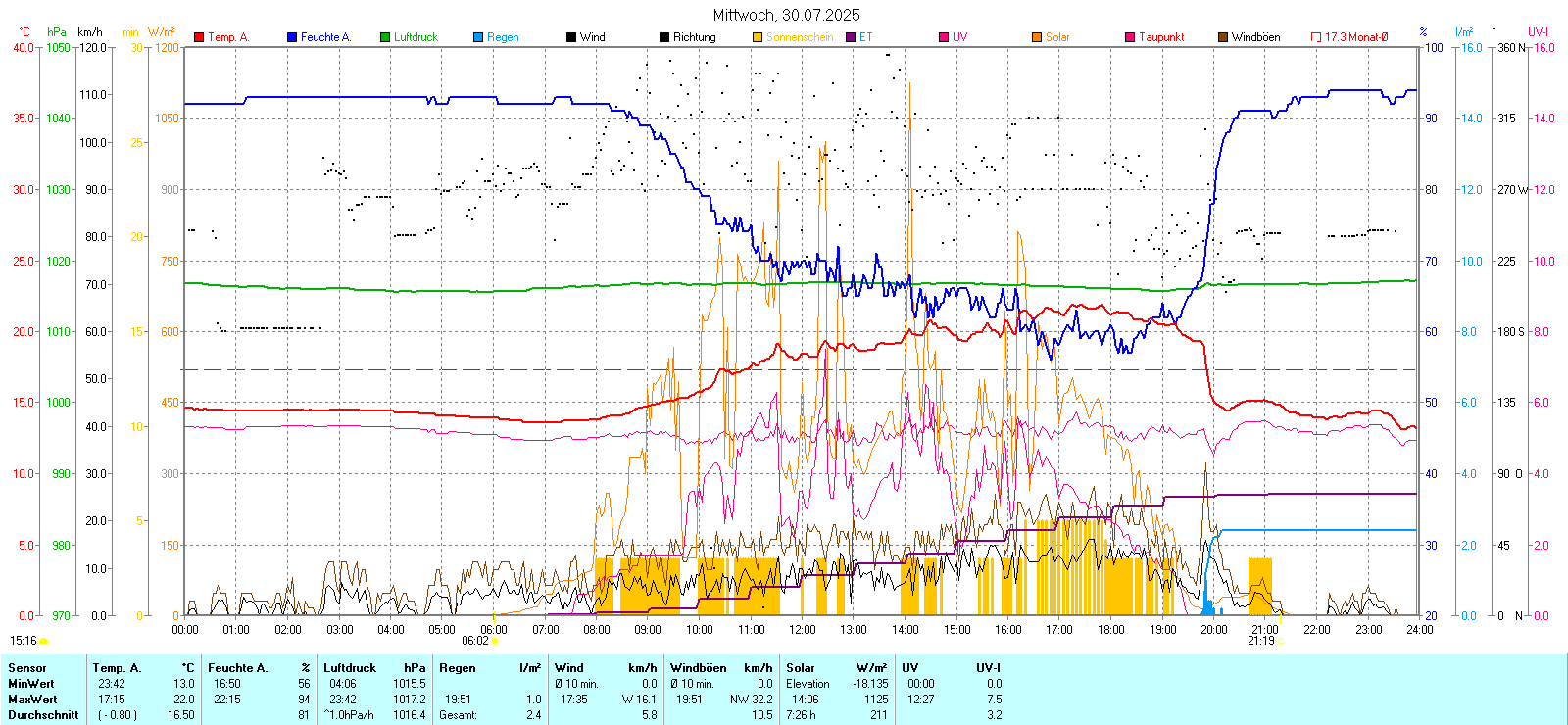Click the black Richtung legend square

coord(664,37)
